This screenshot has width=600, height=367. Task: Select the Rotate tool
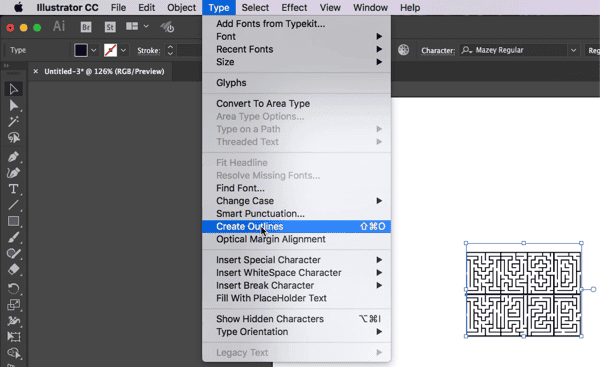click(x=13, y=289)
